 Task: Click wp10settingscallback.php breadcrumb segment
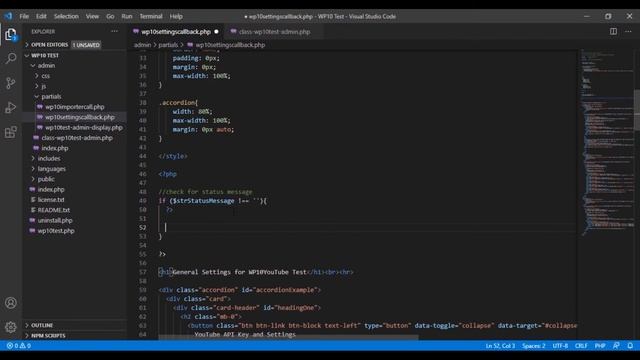pos(230,45)
